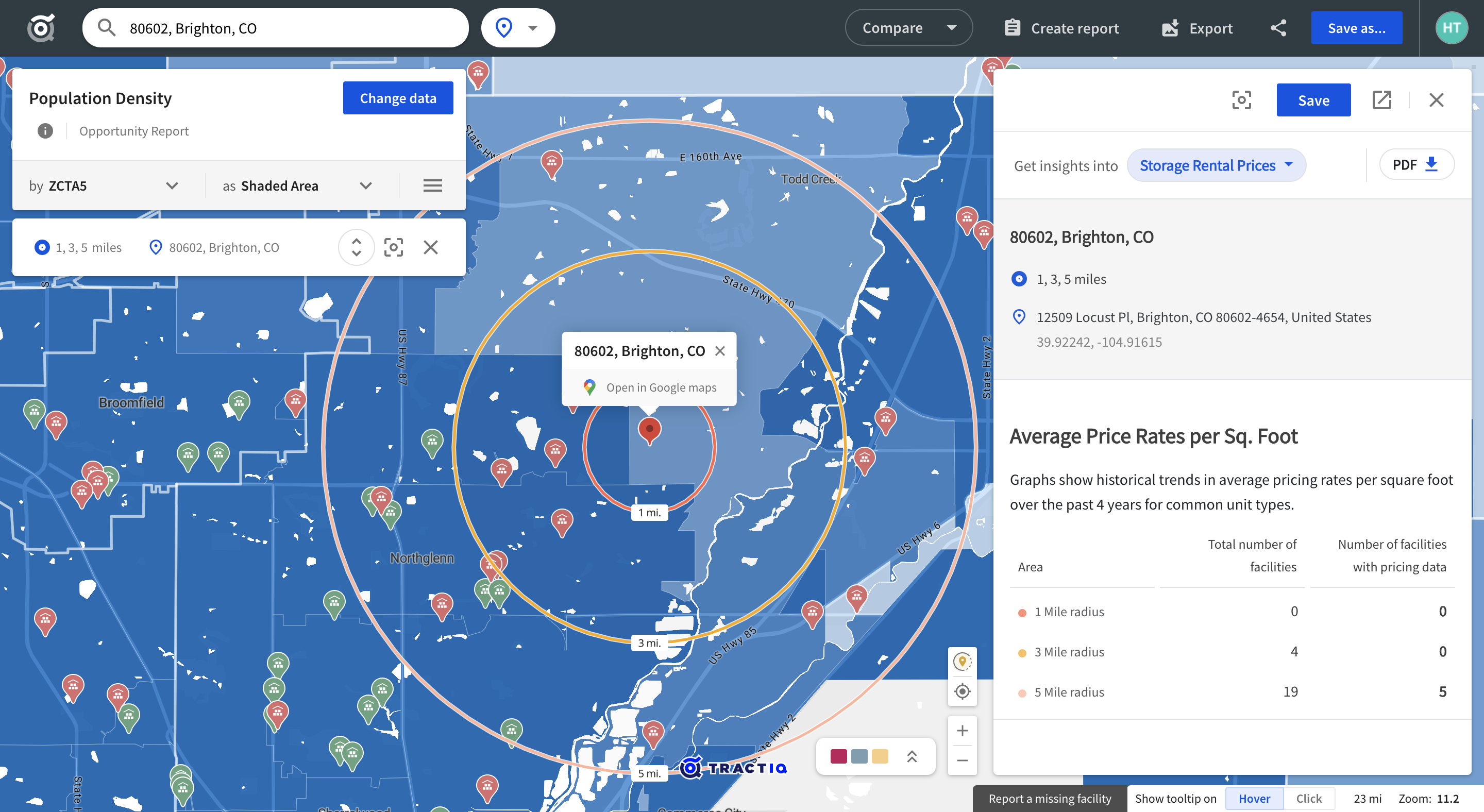Download the PDF report
The width and height of the screenshot is (1484, 812).
pos(1416,165)
